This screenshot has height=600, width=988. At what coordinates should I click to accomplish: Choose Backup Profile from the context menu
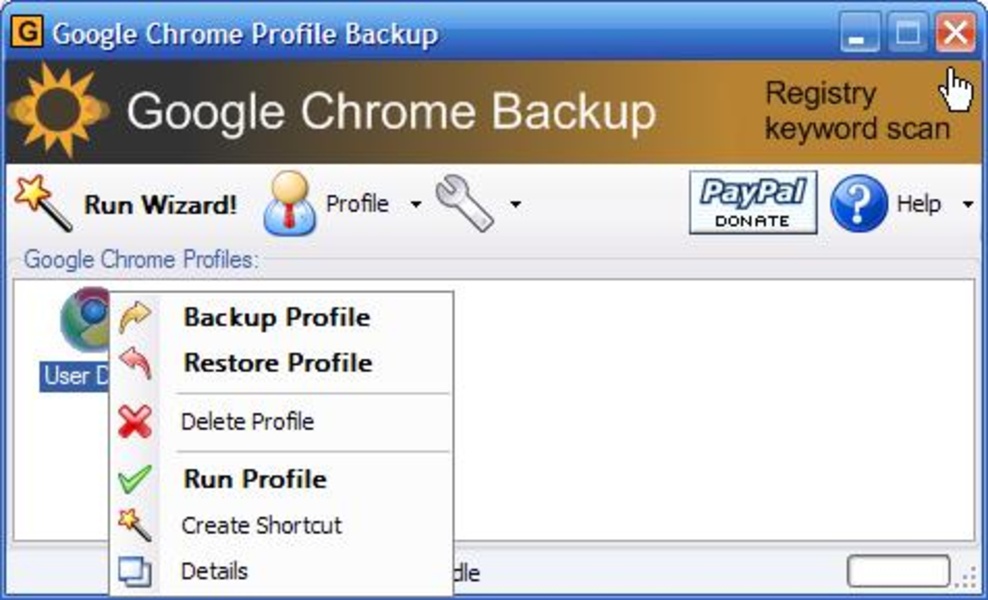tap(277, 318)
